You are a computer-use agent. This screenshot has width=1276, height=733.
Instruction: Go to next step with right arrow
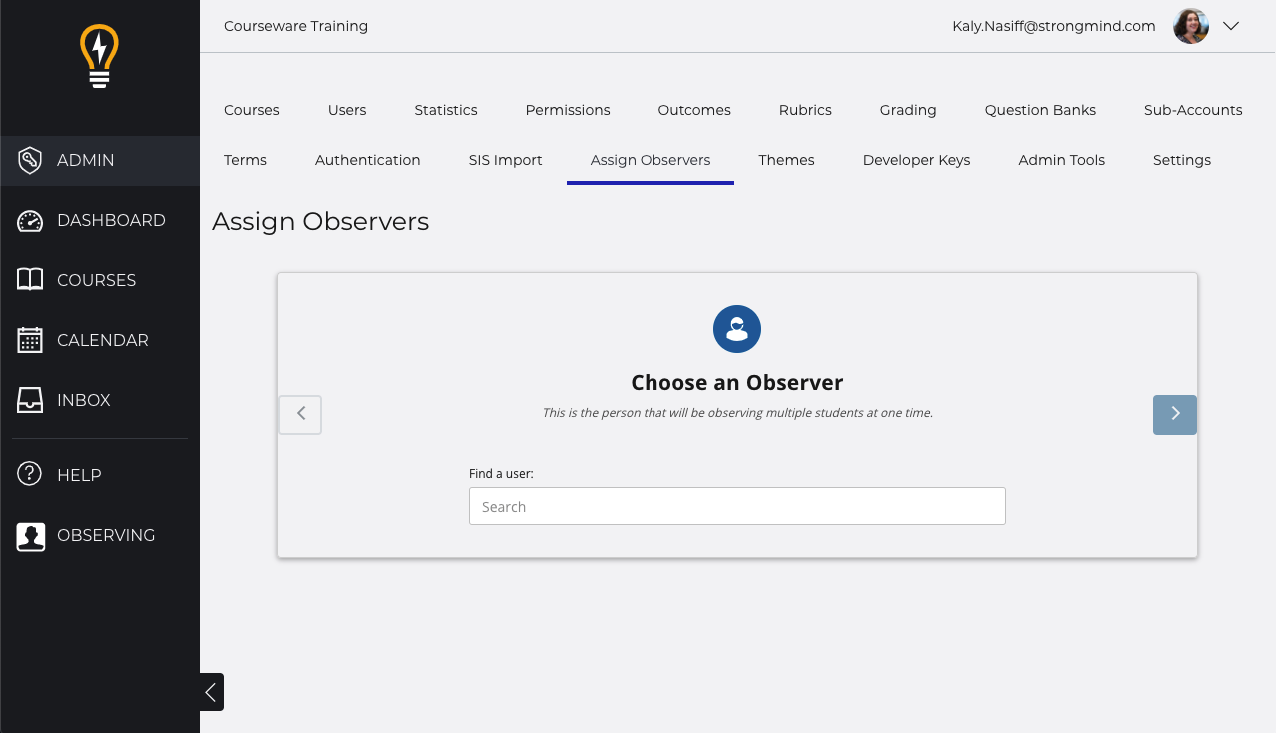(x=1174, y=414)
